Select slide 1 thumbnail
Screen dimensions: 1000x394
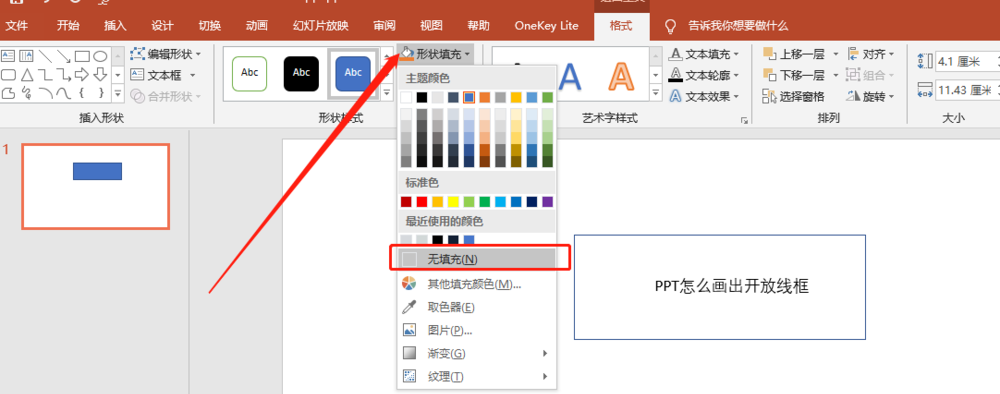point(96,186)
